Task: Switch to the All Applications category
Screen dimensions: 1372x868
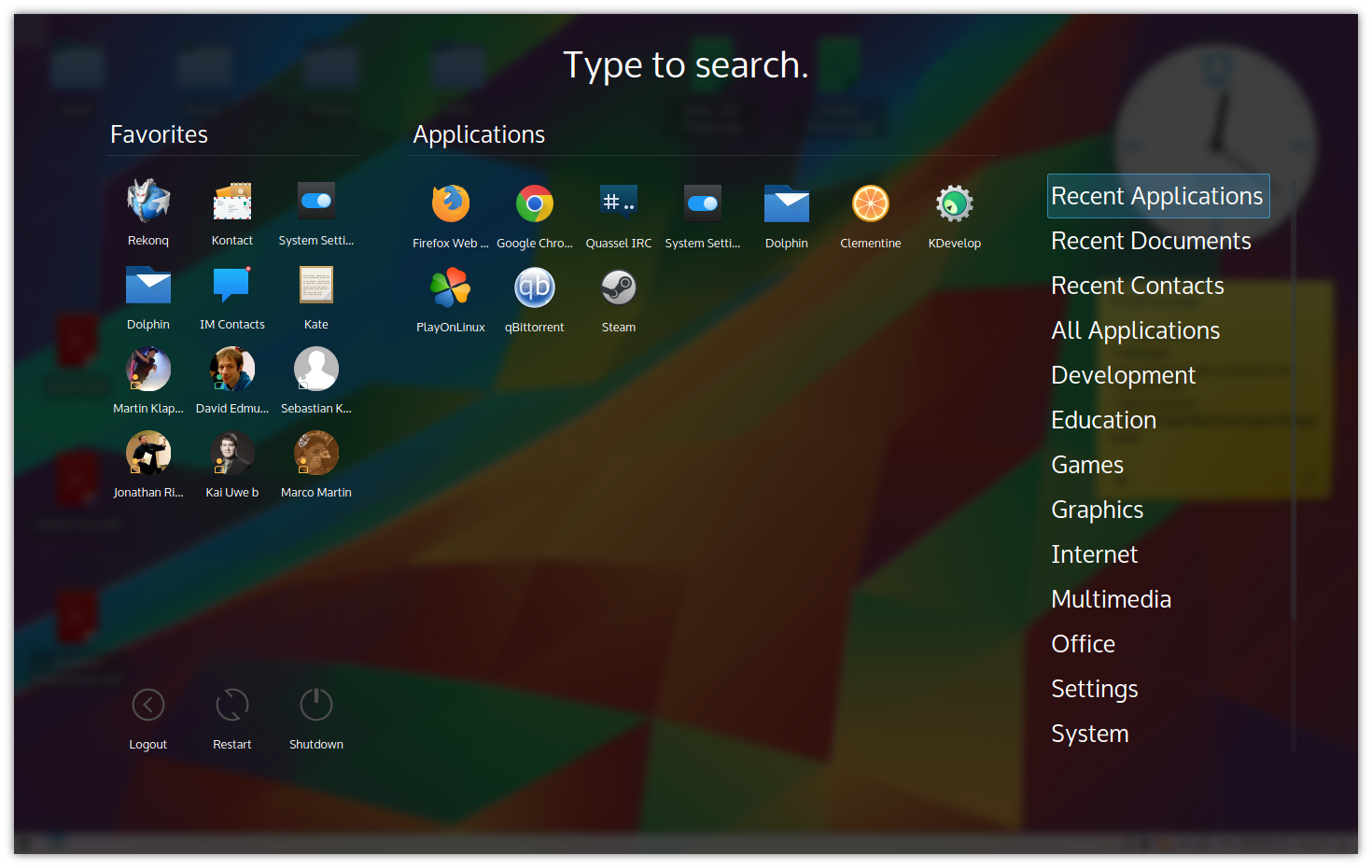Action: coord(1135,329)
